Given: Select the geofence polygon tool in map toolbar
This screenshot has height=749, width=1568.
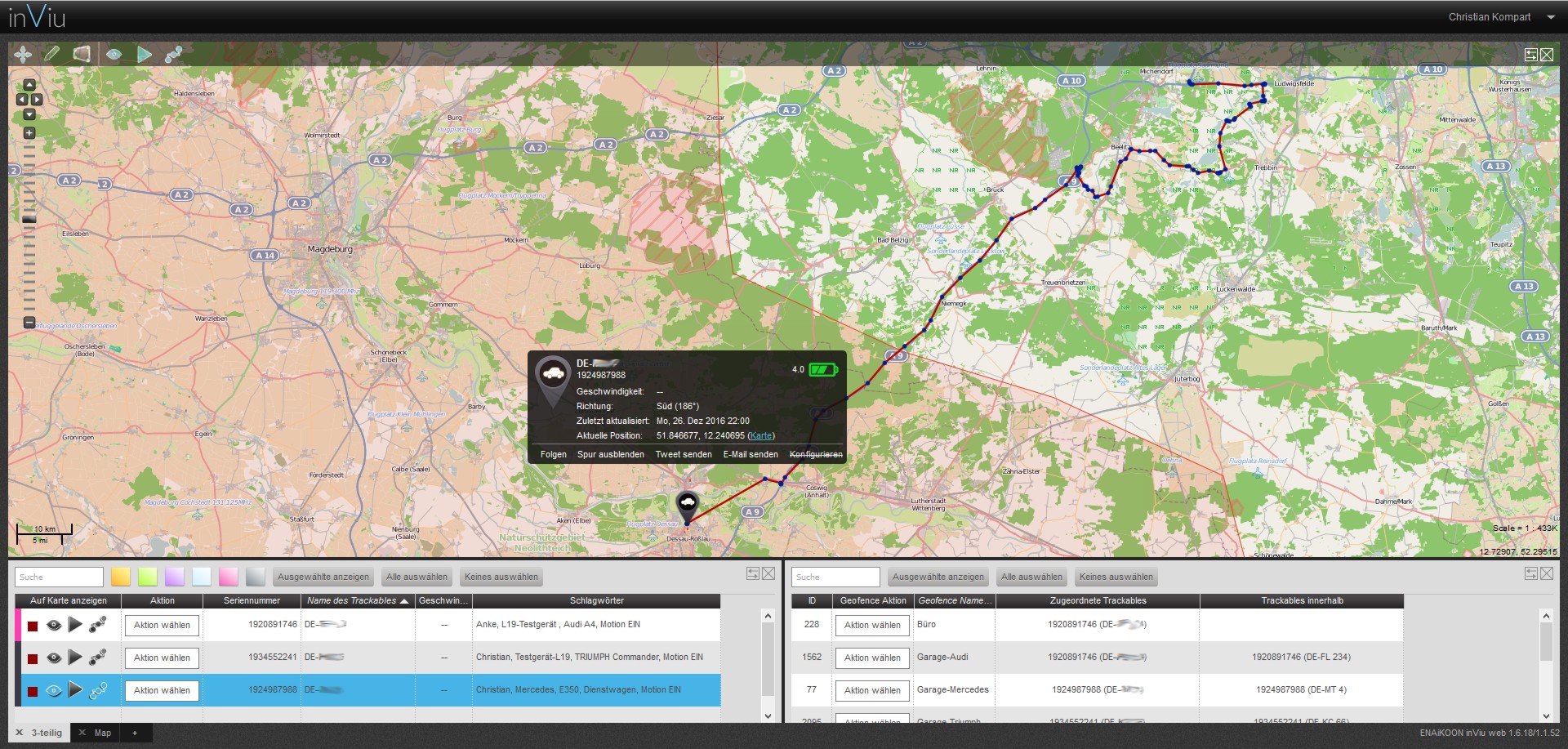Looking at the screenshot, I should coord(82,54).
